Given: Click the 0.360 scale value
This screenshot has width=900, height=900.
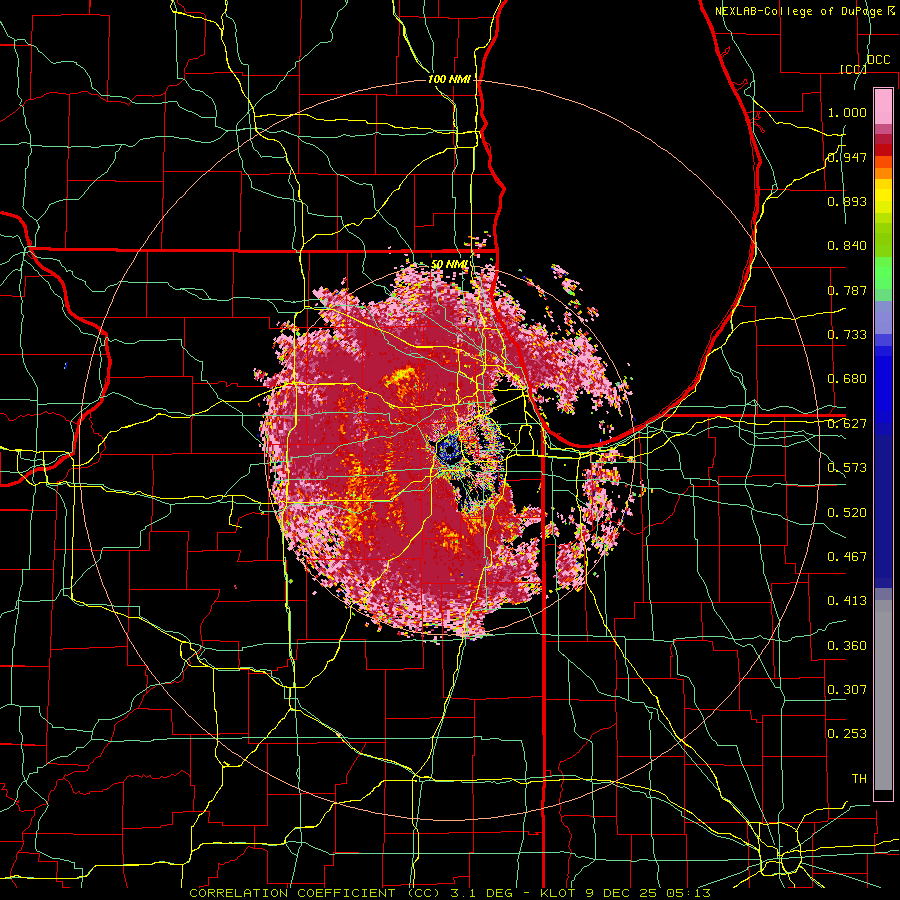Looking at the screenshot, I should (x=847, y=645).
